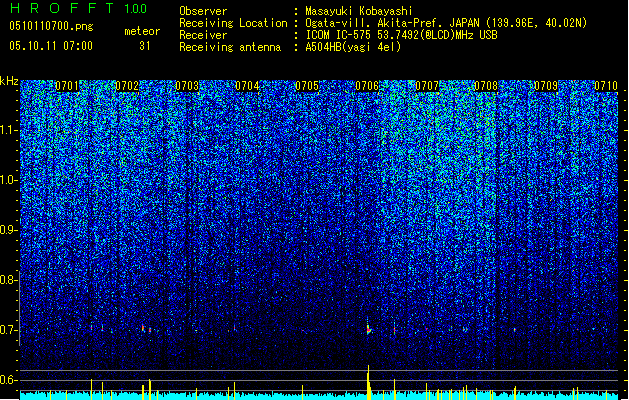The width and height of the screenshot is (629, 400).
Task: Click the 'Receiving antenna' label
Action: [230, 47]
